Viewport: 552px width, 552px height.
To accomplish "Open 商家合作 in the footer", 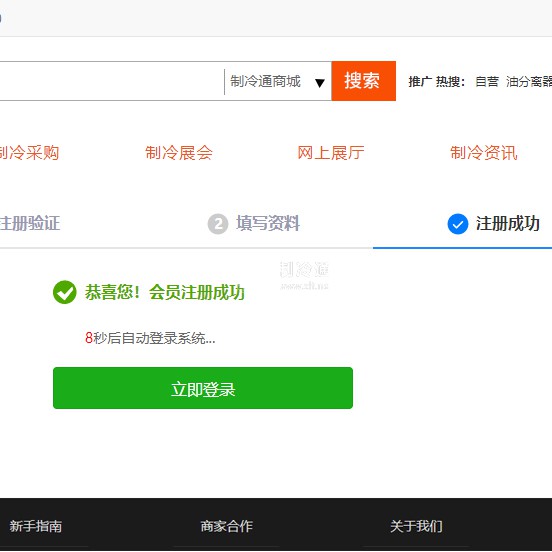I will click(227, 526).
